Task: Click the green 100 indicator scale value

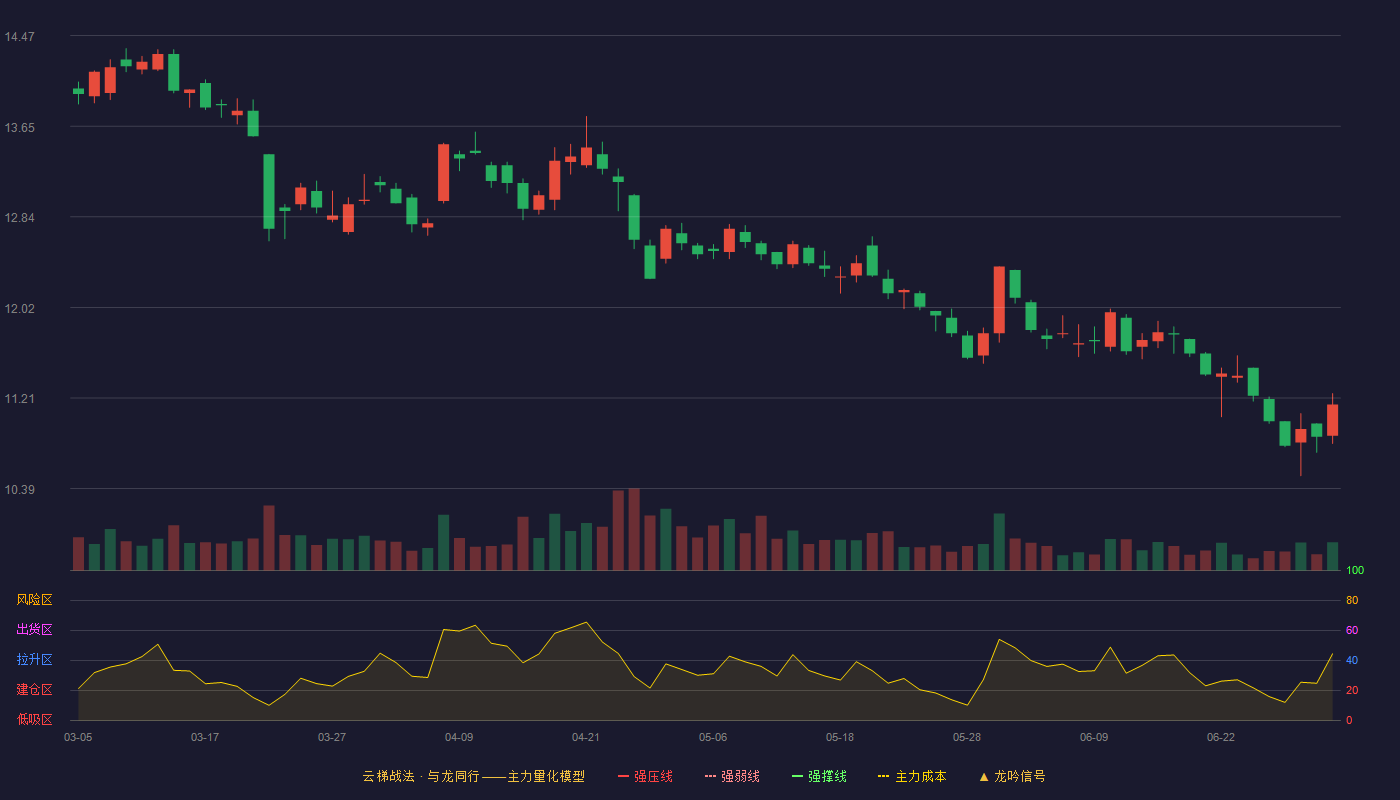Action: 1355,571
